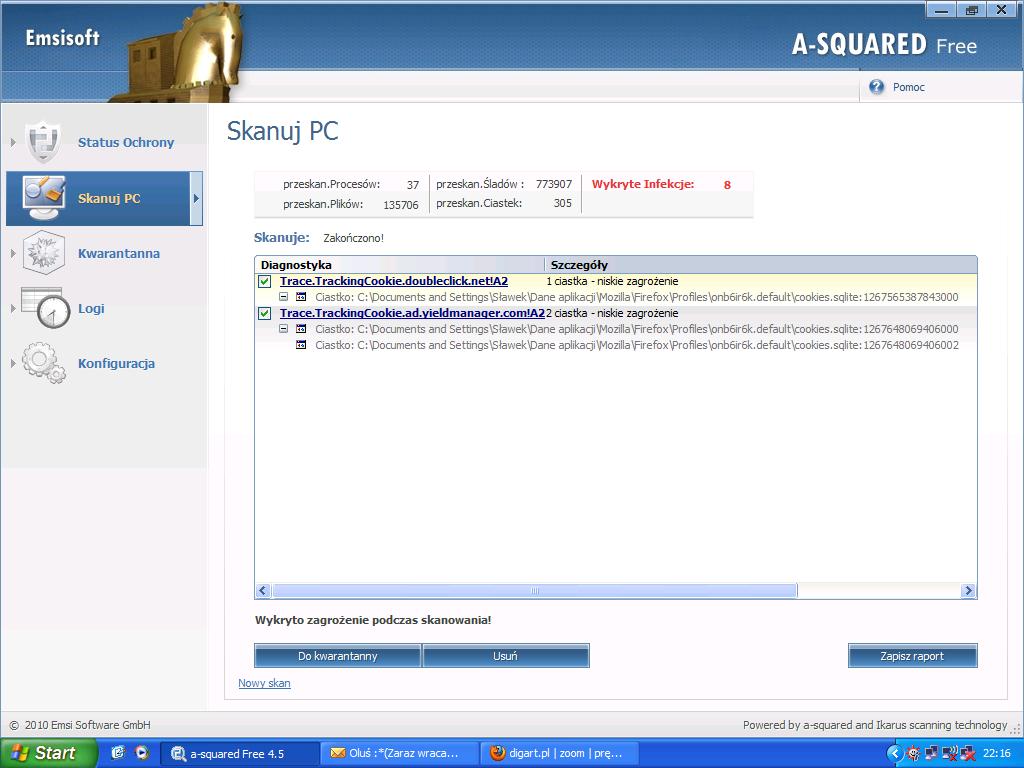Open the Trace.TrackingCookie.ad.yieldmanager.com!A2 link
This screenshot has height=768, width=1024.
tap(412, 313)
